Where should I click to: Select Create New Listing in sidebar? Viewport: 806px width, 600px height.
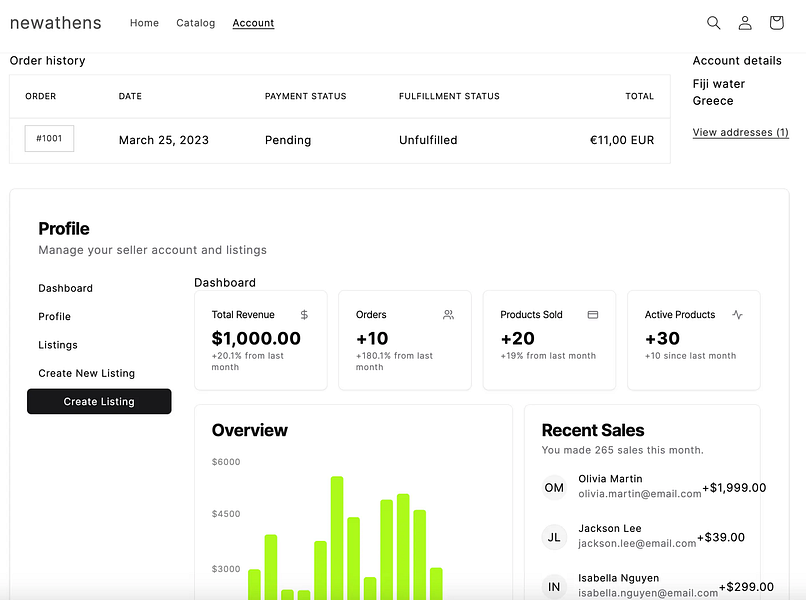pos(86,373)
